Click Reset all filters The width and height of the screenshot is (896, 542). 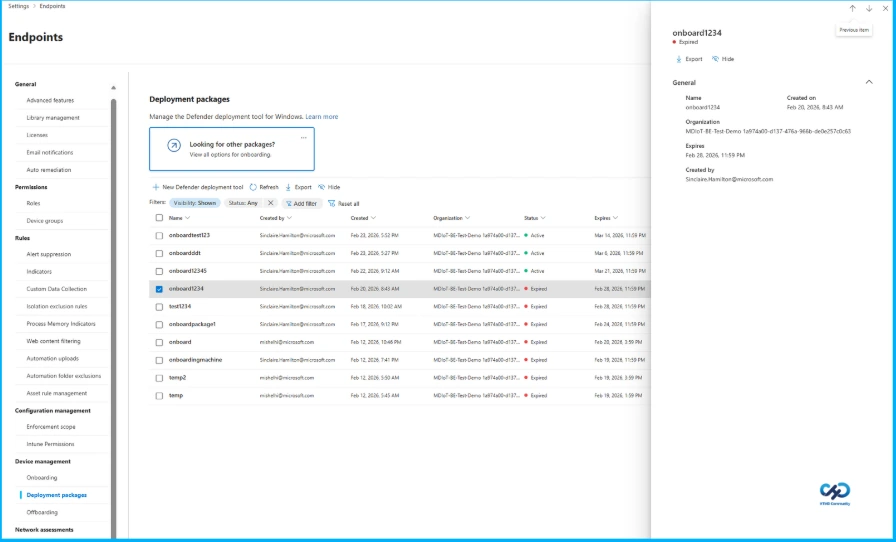pyautogui.click(x=343, y=204)
